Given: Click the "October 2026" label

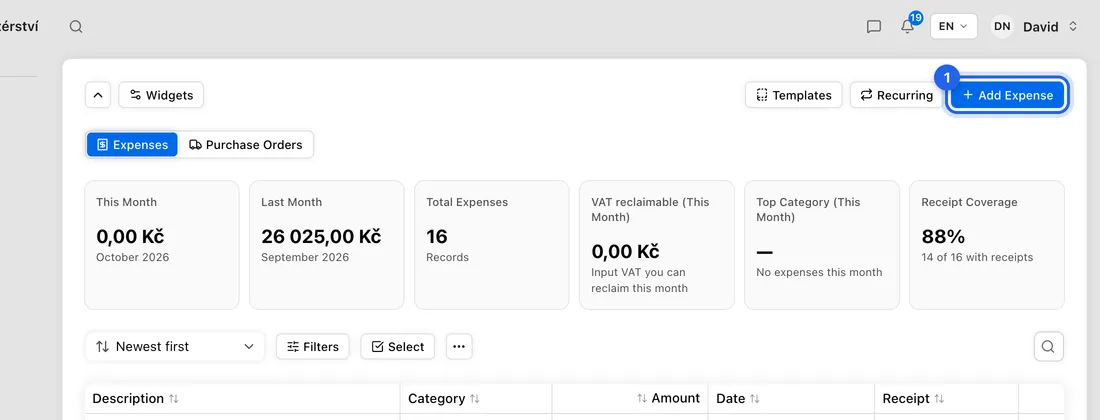Looking at the screenshot, I should point(133,257).
